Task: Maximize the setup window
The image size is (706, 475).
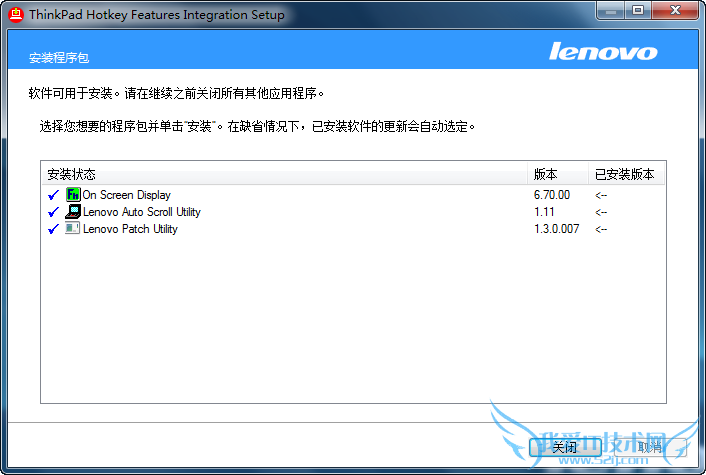Action: (x=638, y=10)
